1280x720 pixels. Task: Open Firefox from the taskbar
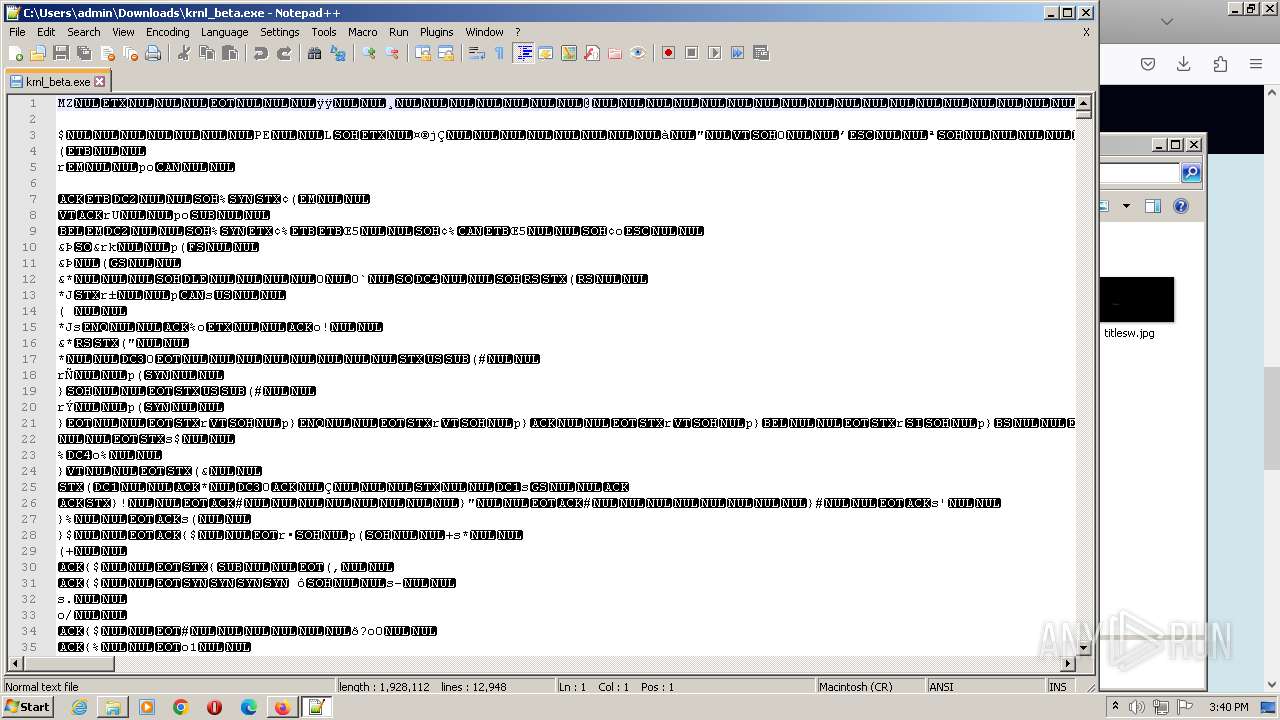click(282, 707)
